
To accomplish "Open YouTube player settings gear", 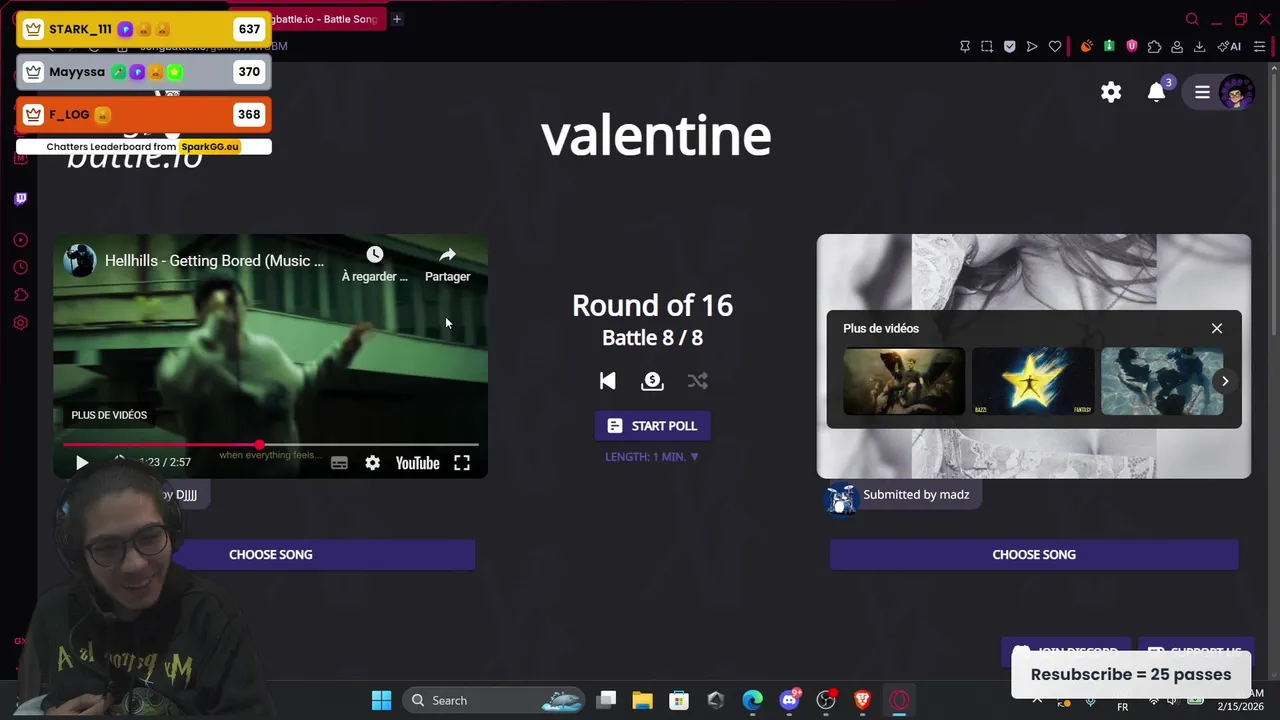I will pos(372,463).
